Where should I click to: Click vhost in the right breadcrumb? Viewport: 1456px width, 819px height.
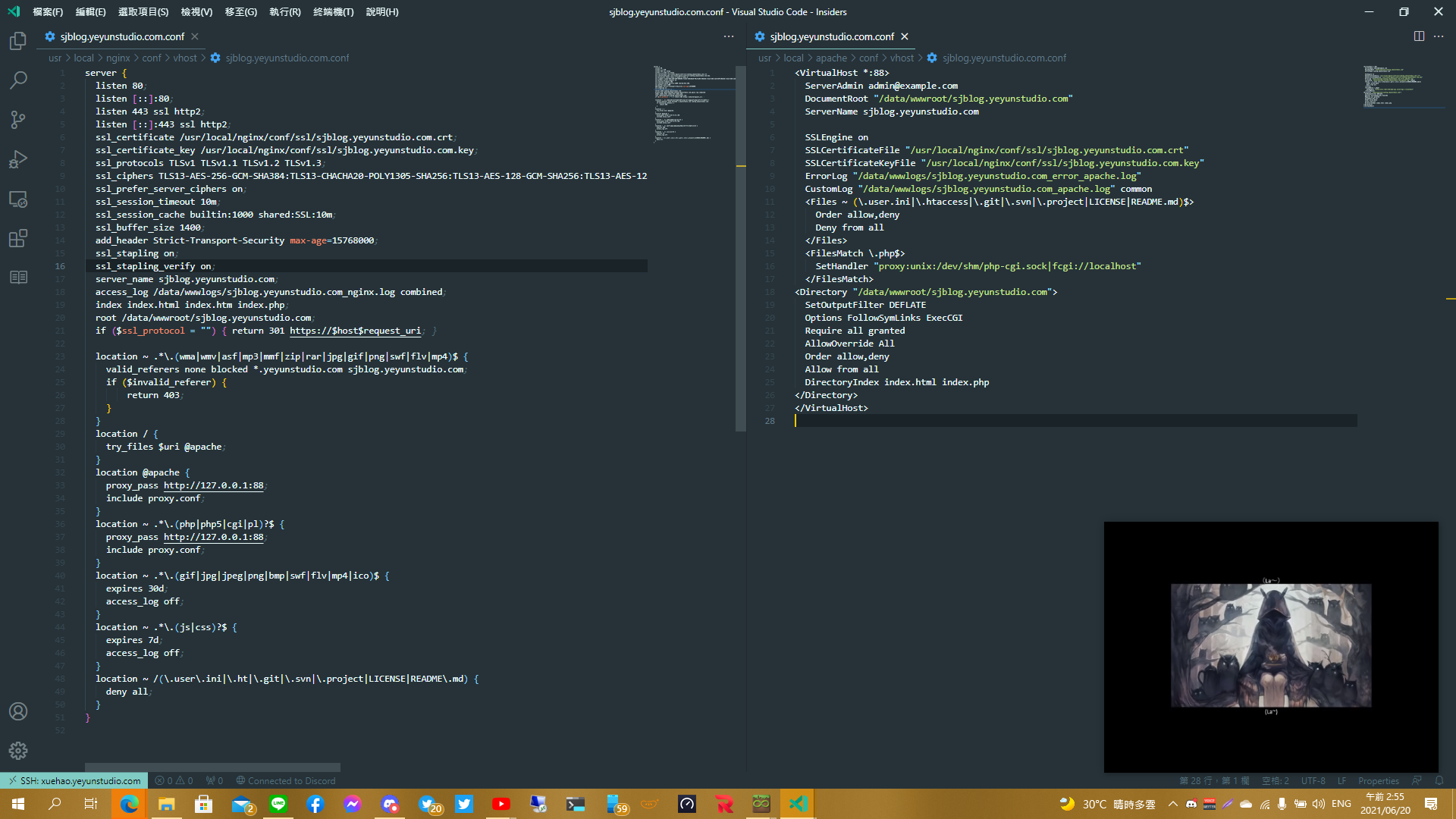click(902, 58)
